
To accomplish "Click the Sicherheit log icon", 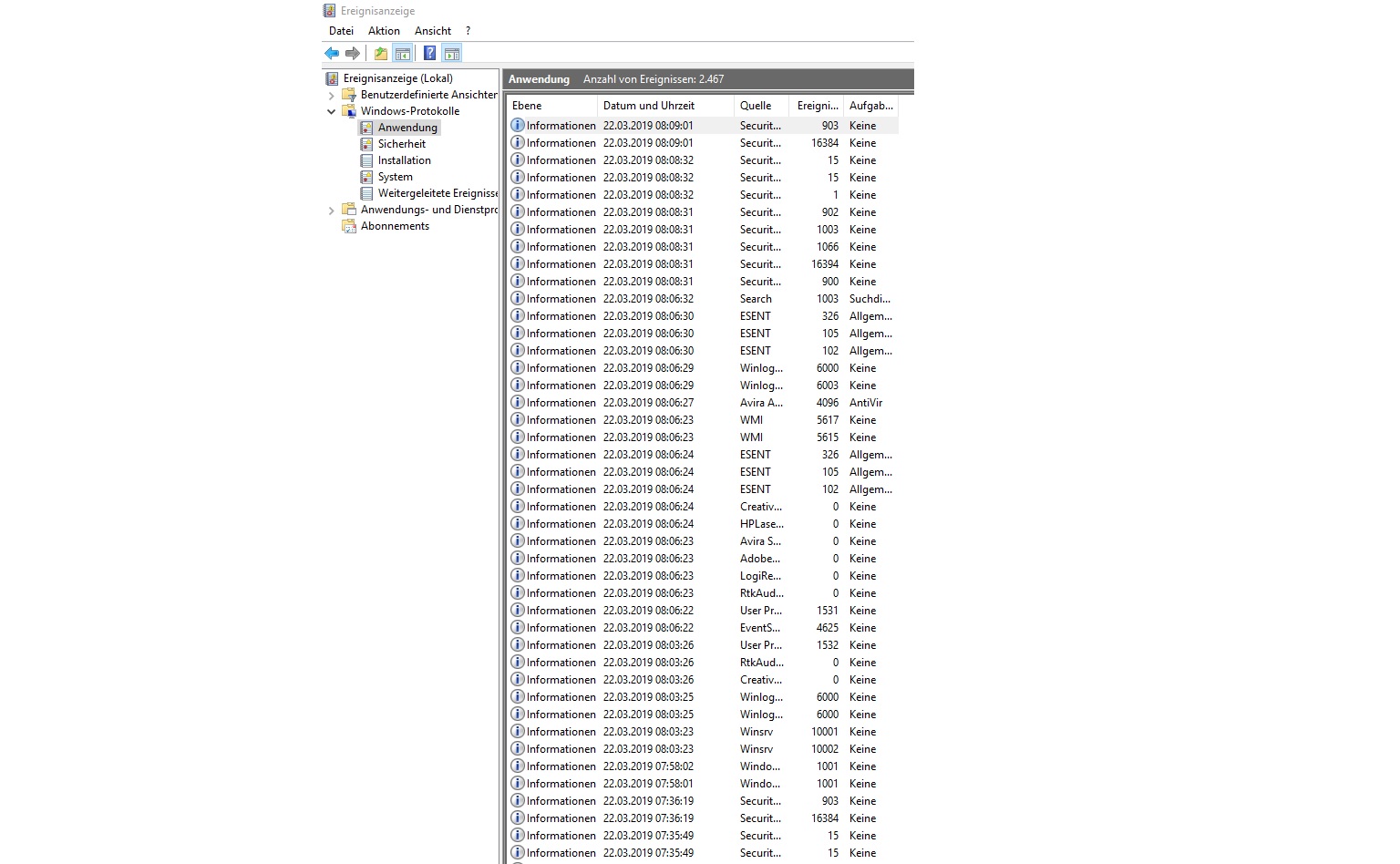I will coord(366,144).
